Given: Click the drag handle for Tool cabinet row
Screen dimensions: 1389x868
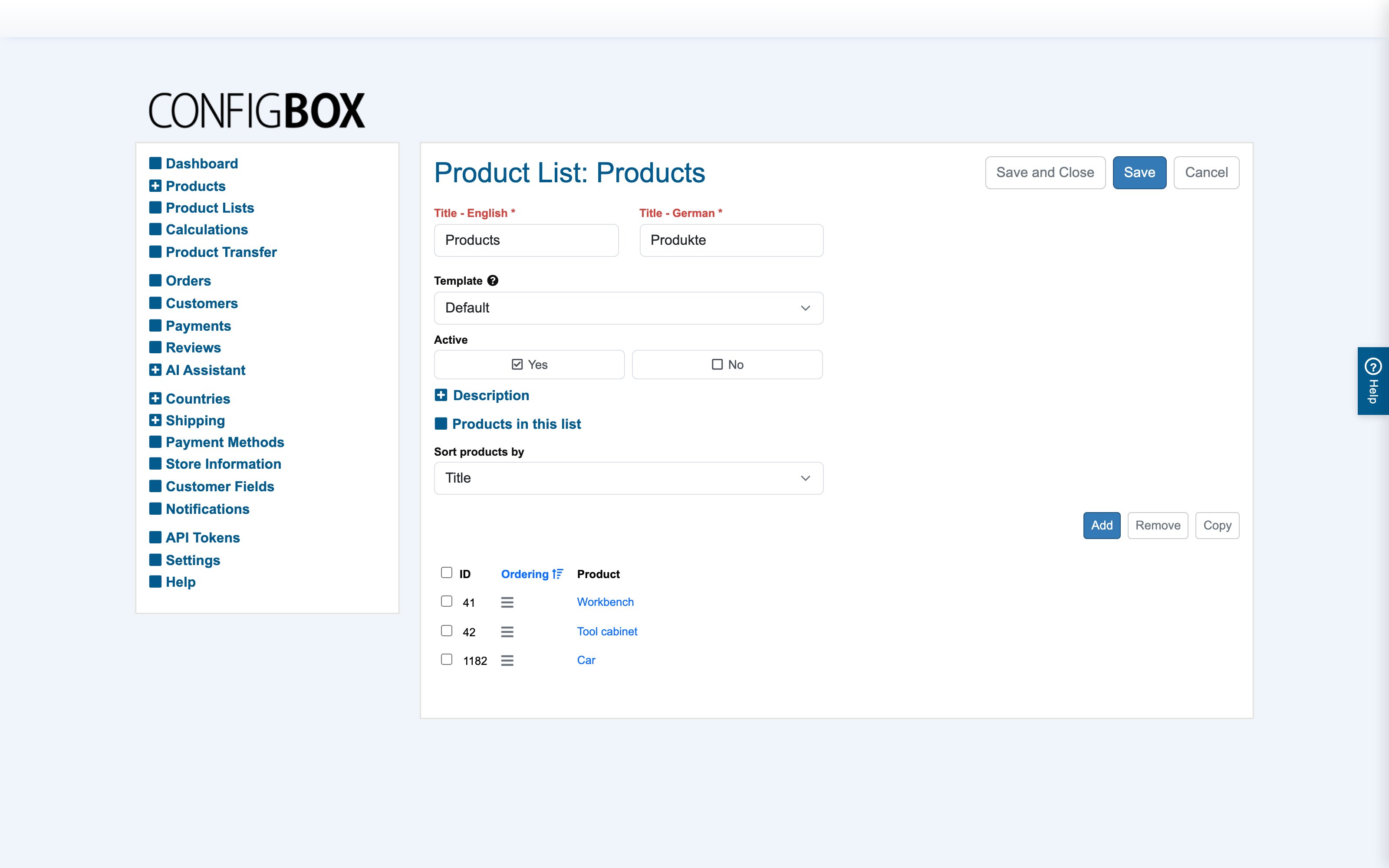Looking at the screenshot, I should pos(507,631).
